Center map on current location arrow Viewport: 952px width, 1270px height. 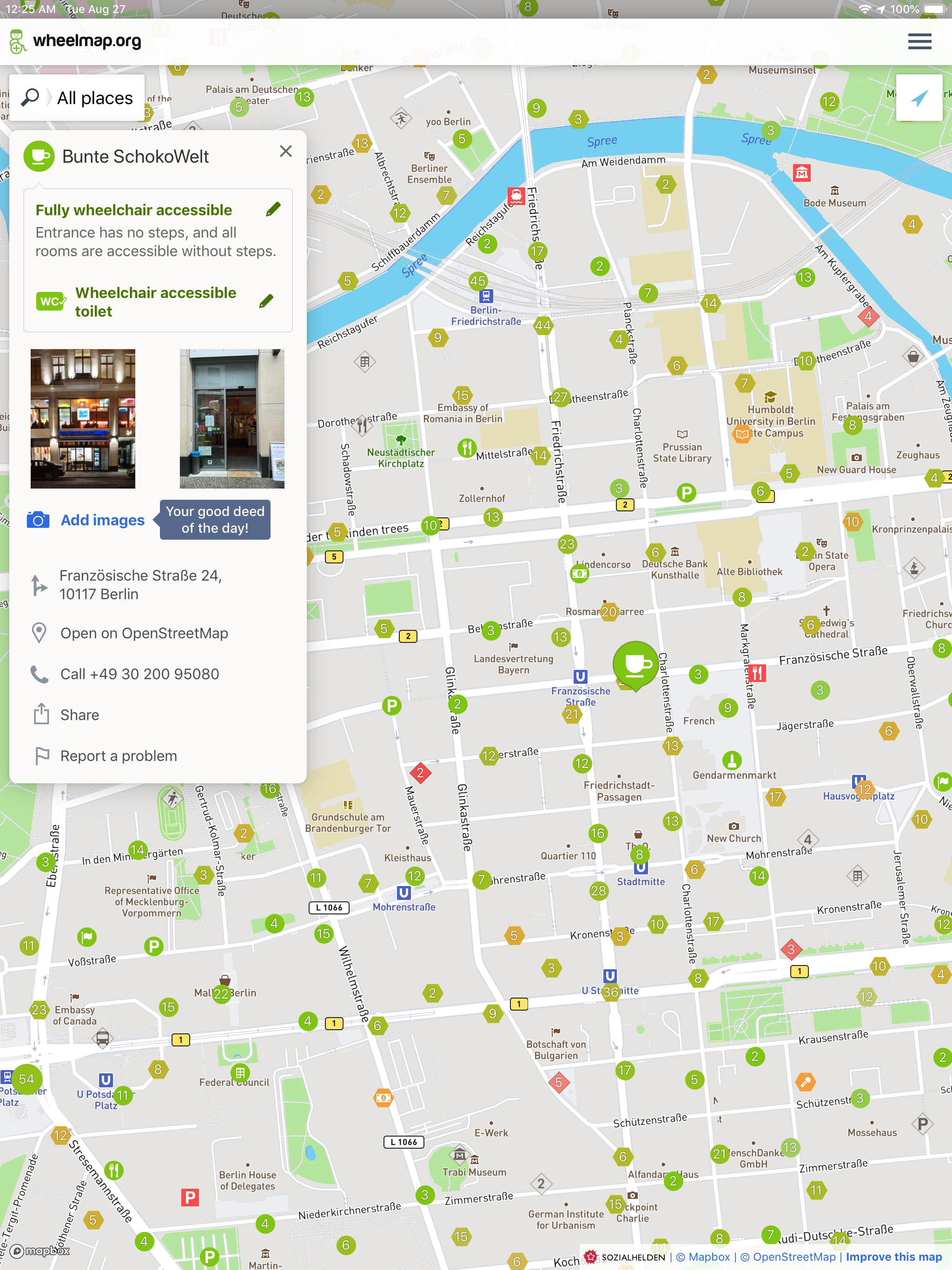click(919, 98)
